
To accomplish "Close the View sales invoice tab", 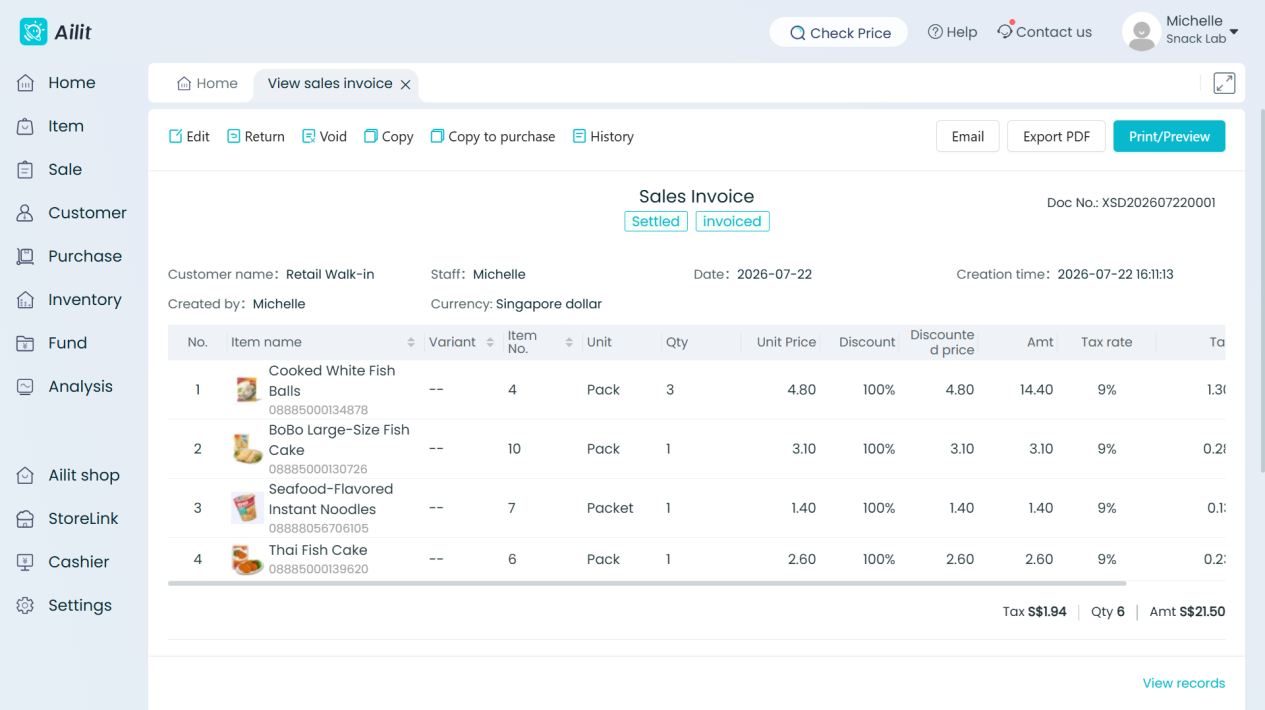I will (405, 85).
